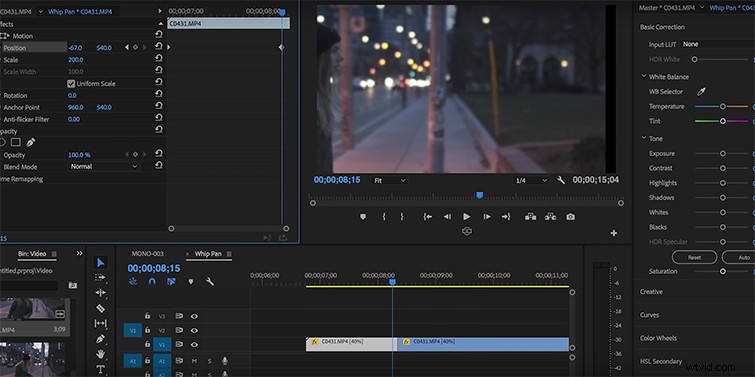
Task: Reset the Scale parameter
Action: point(158,58)
